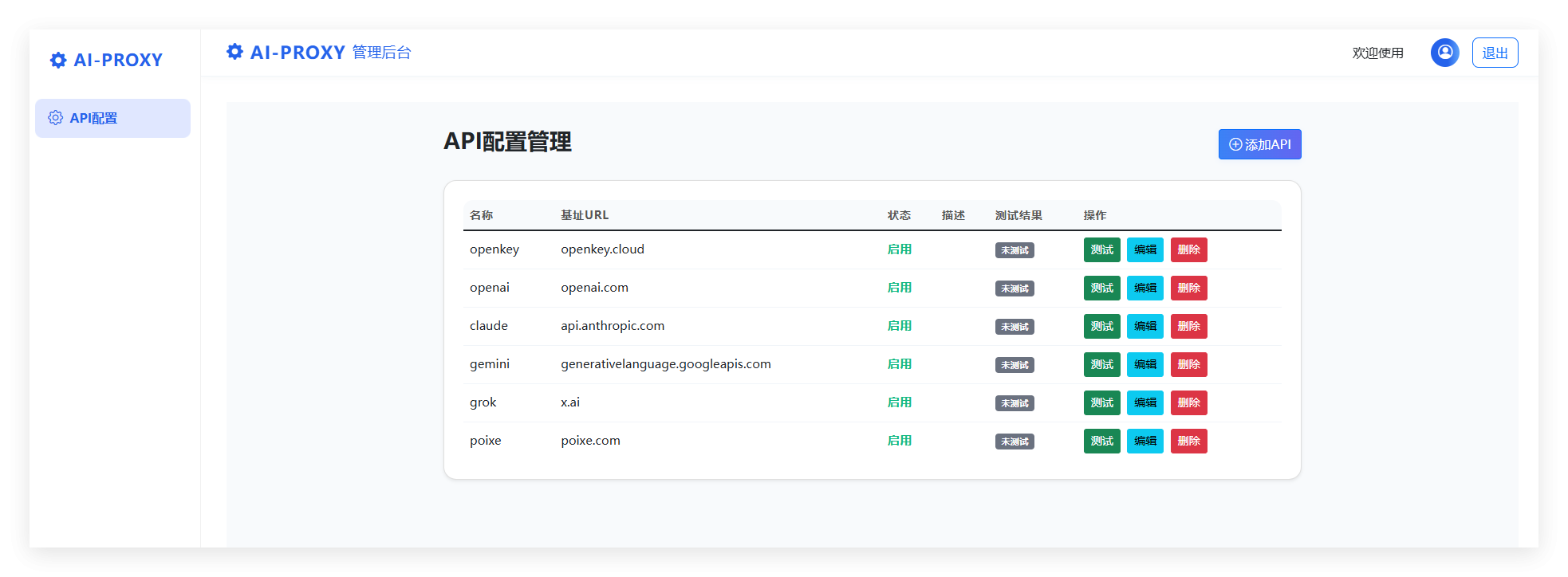Click the 退出 logout button
Viewport: 1568px width, 577px height.
pos(1495,53)
